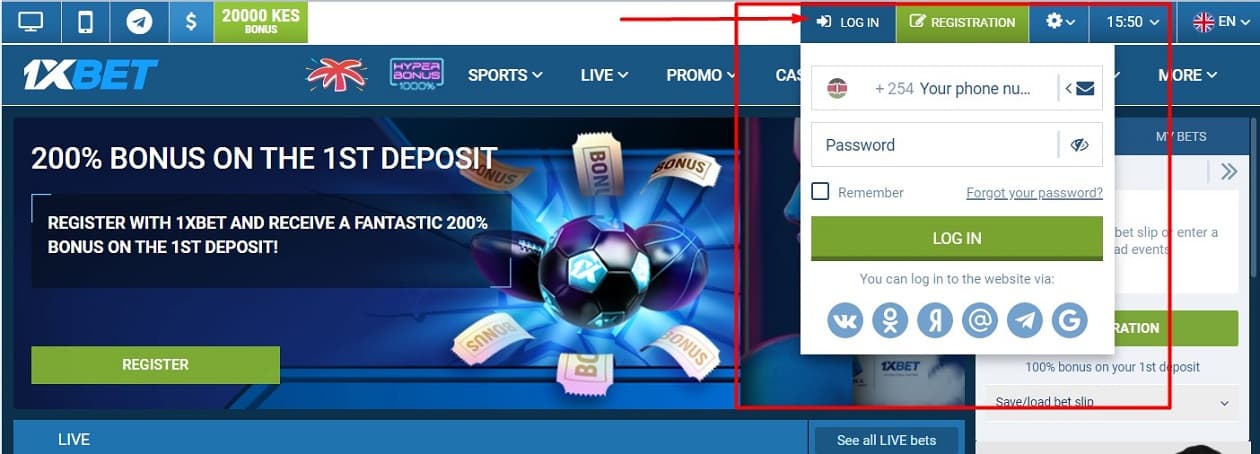1260x454 pixels.
Task: Log in via Yandex icon
Action: coord(935,320)
